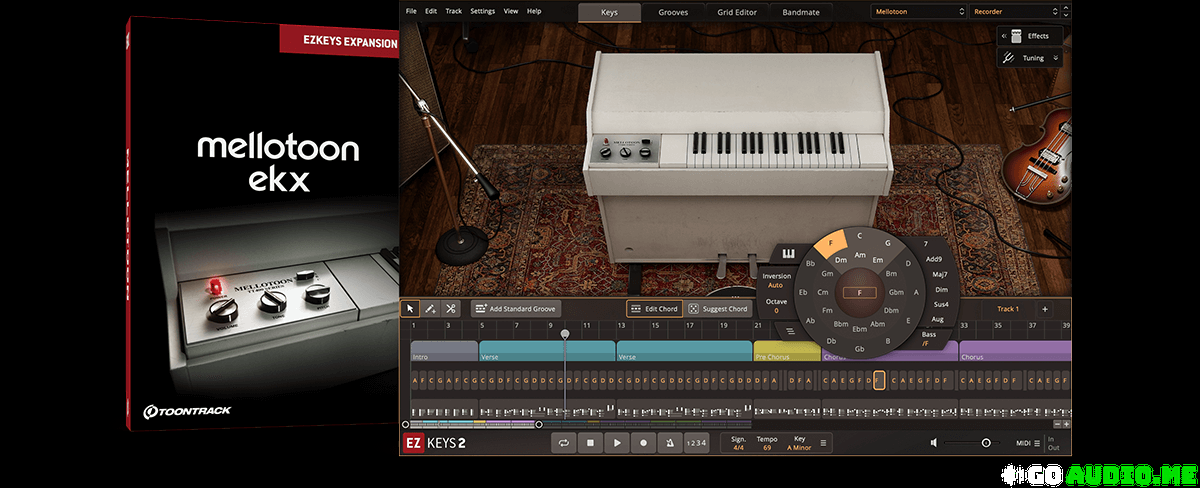This screenshot has width=1200, height=488.
Task: Select the arrow pointer tool
Action: point(410,309)
